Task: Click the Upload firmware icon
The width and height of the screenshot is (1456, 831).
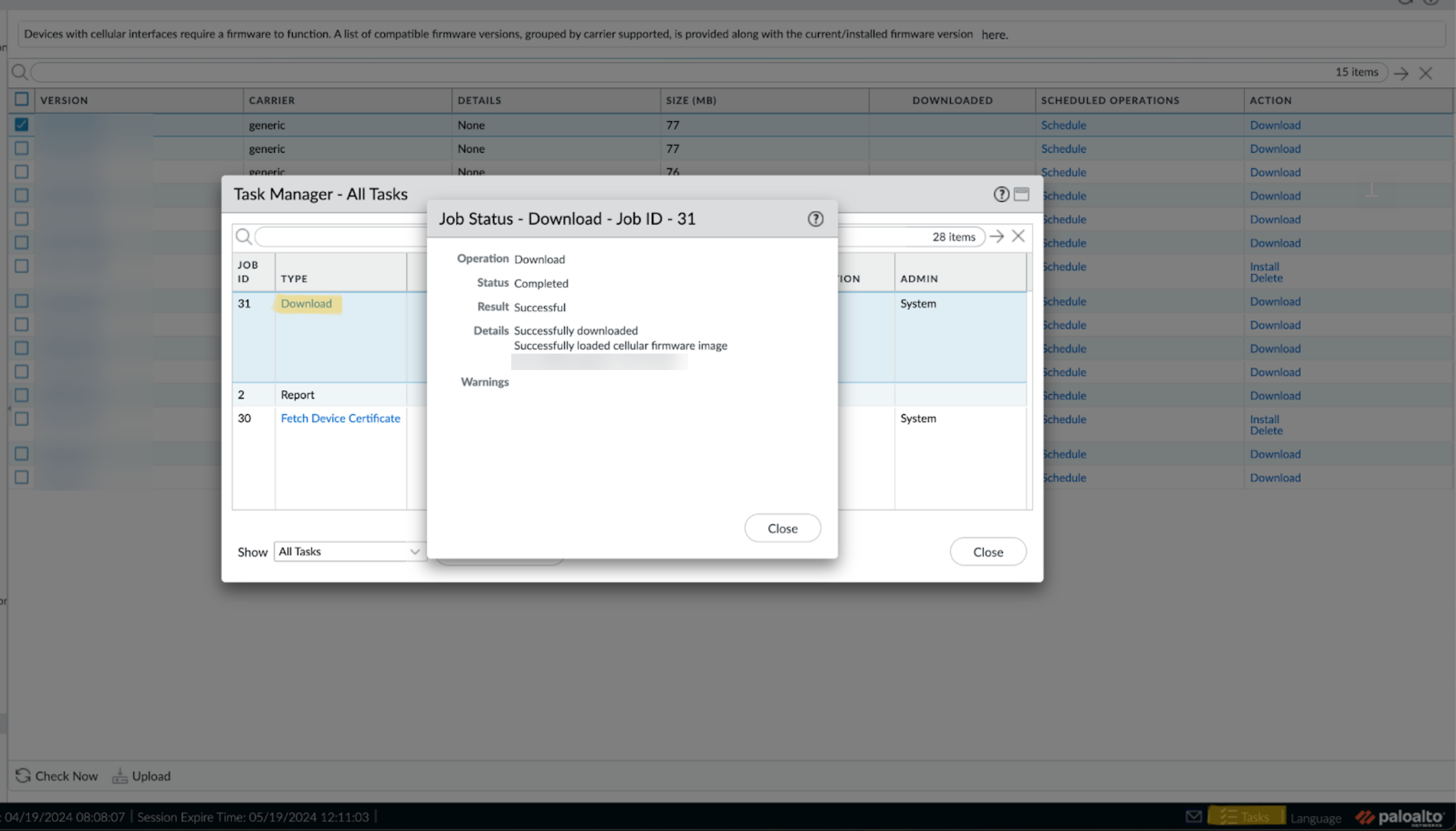Action: pyautogui.click(x=120, y=775)
